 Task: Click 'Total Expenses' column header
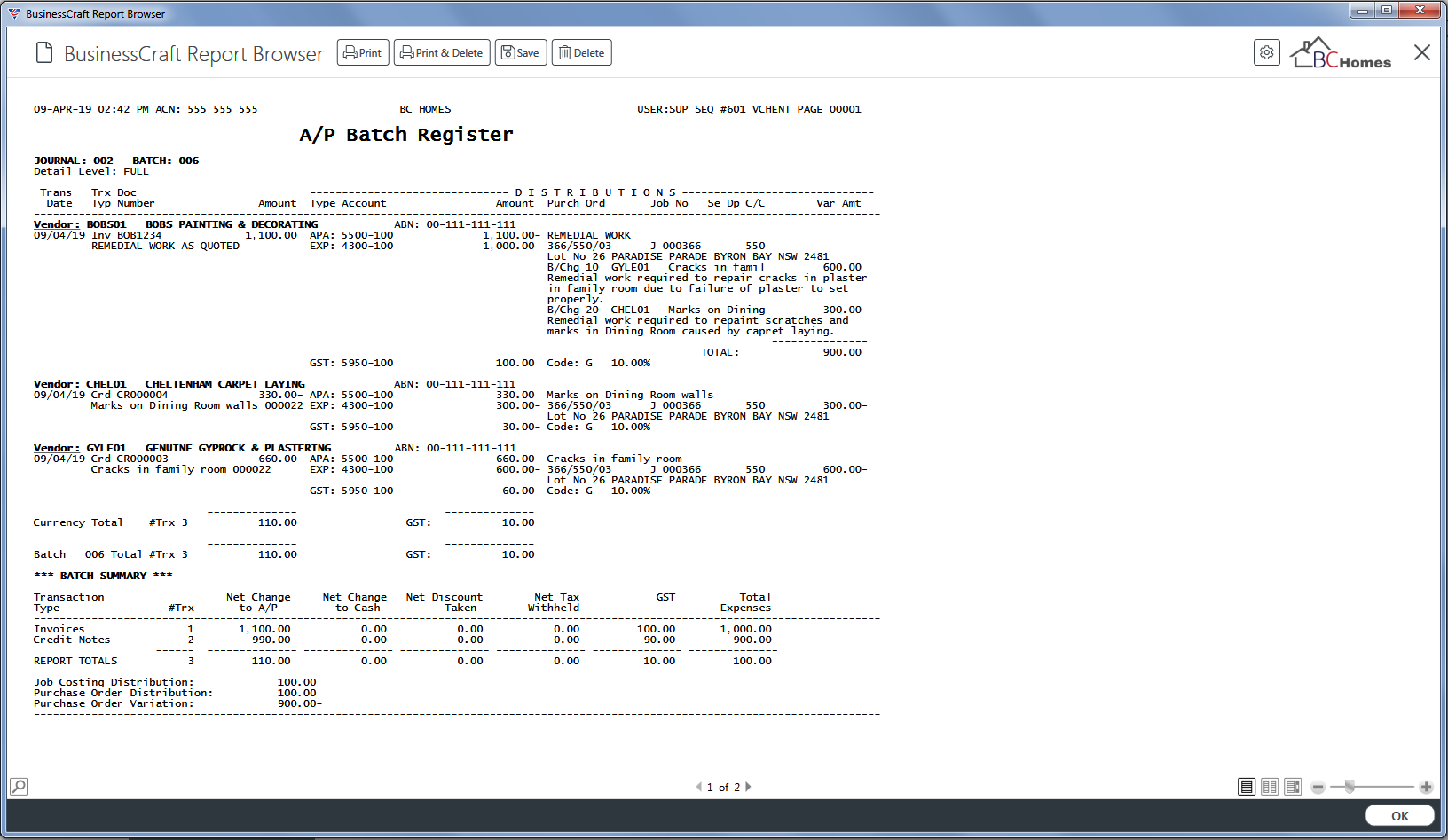745,602
